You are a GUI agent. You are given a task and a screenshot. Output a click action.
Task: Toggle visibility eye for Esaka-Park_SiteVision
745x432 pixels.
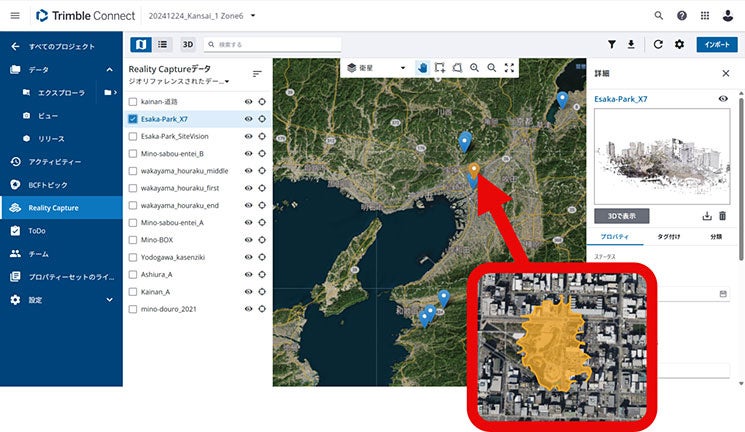coord(247,136)
